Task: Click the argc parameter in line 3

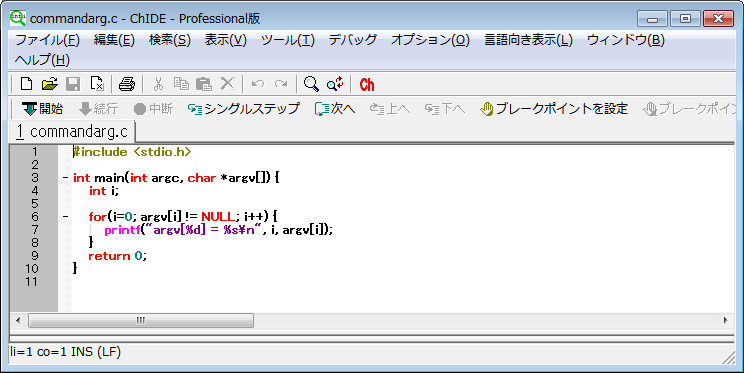Action: click(166, 178)
